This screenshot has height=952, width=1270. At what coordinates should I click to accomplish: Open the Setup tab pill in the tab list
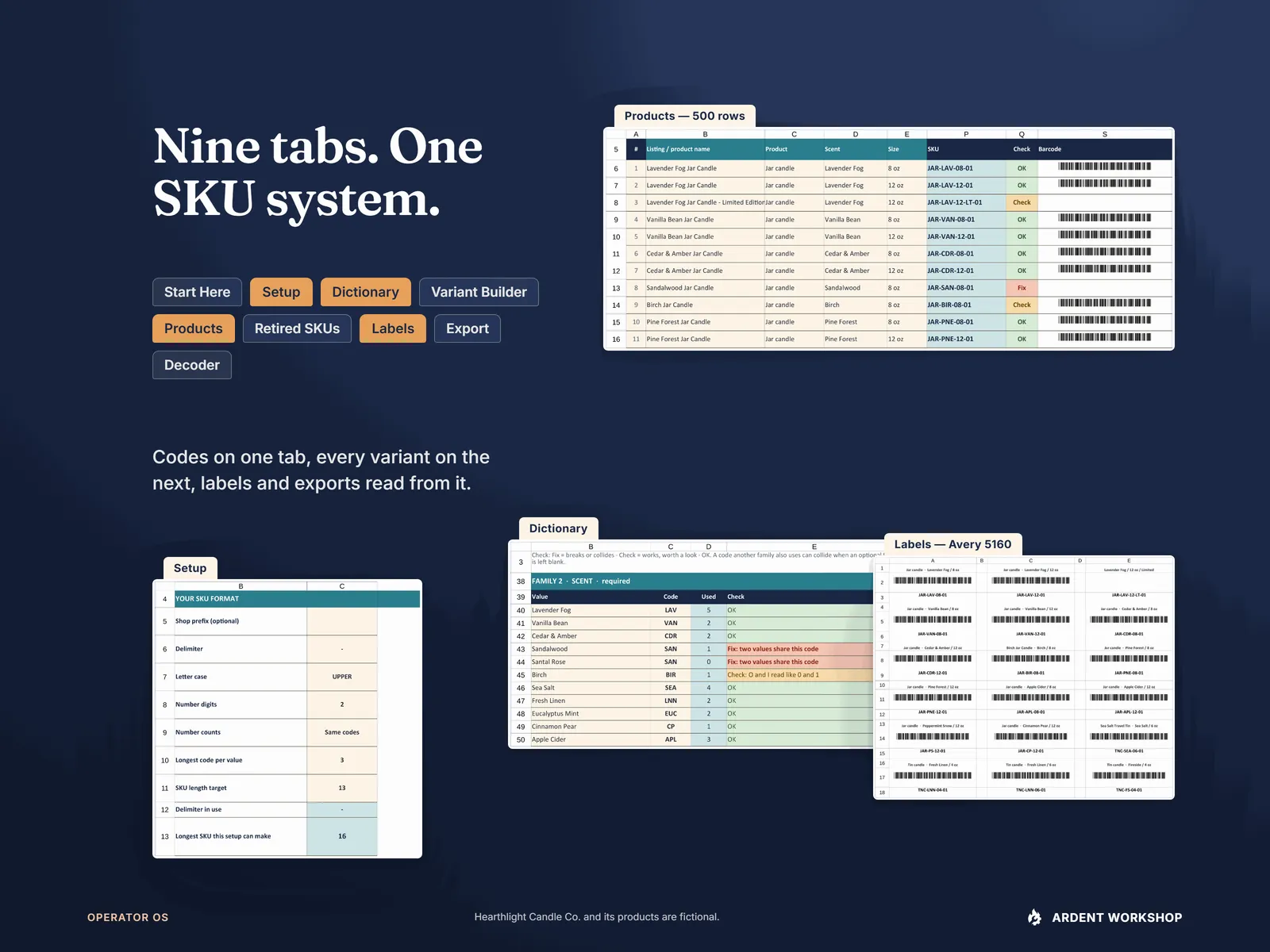pos(281,292)
